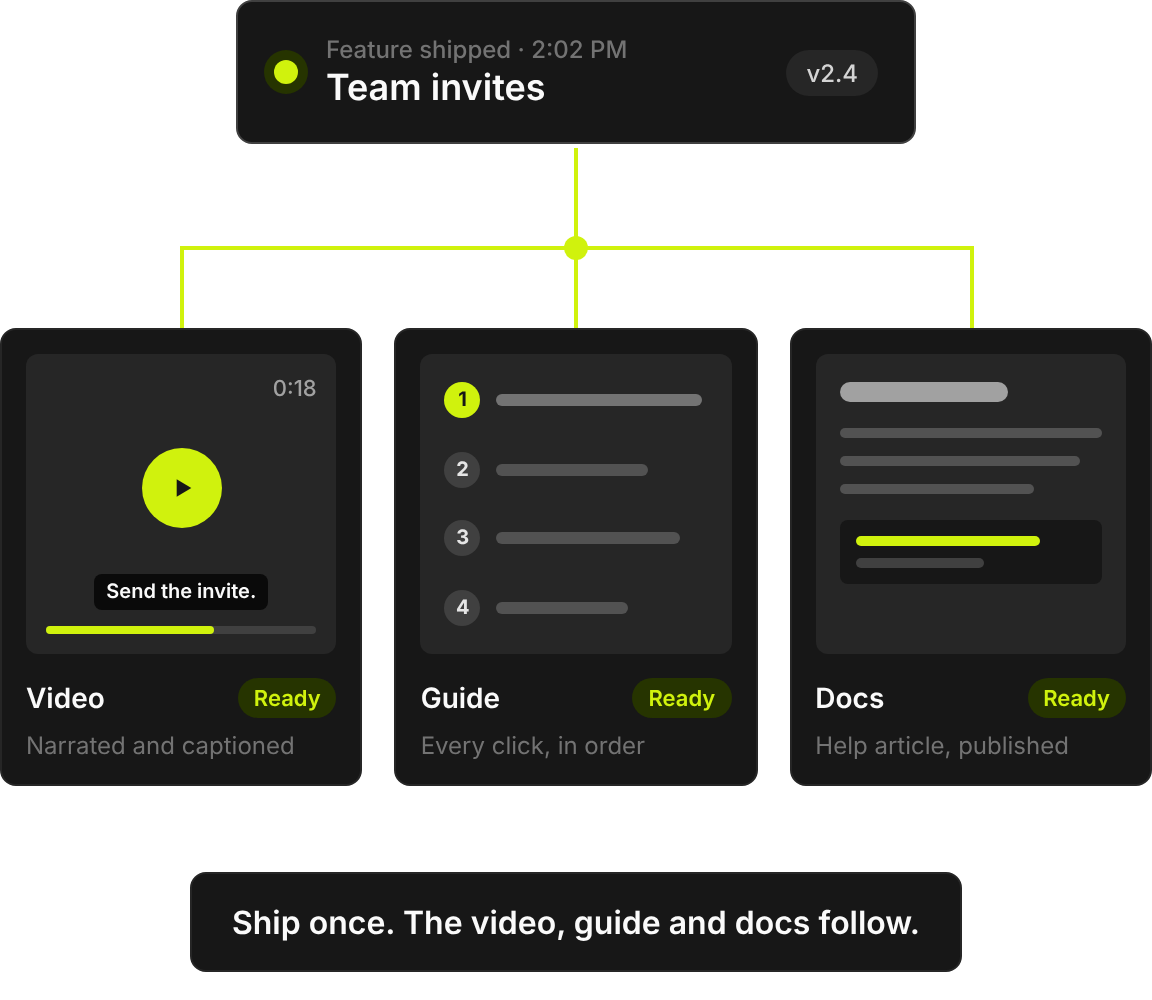The width and height of the screenshot is (1152, 1000).
Task: Click the highlighted code block in the docs preview
Action: coord(971,552)
